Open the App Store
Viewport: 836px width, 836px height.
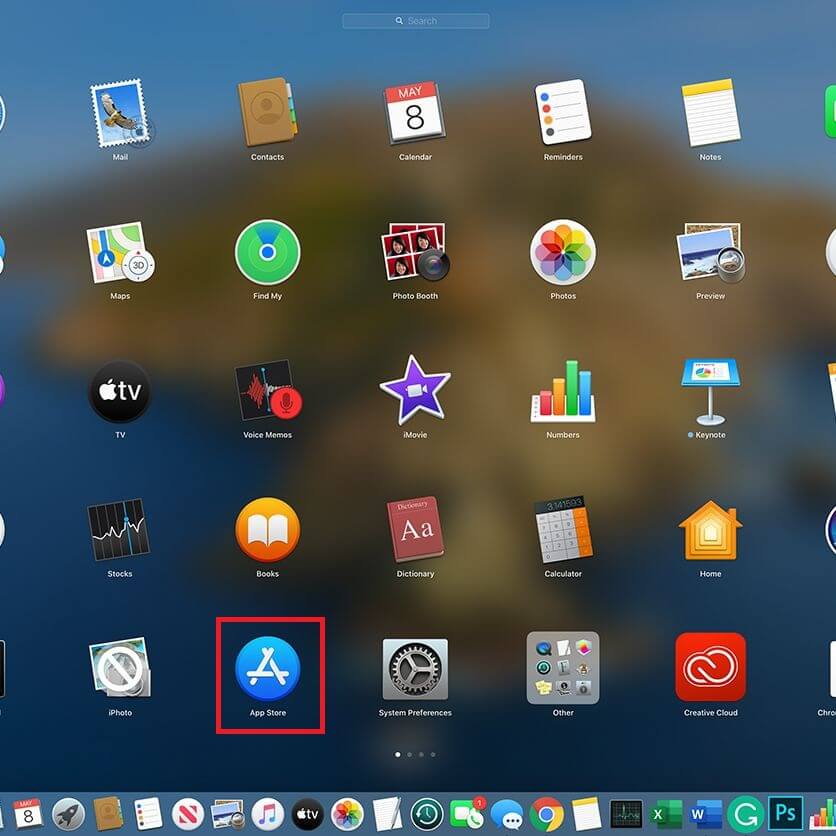pyautogui.click(x=268, y=669)
